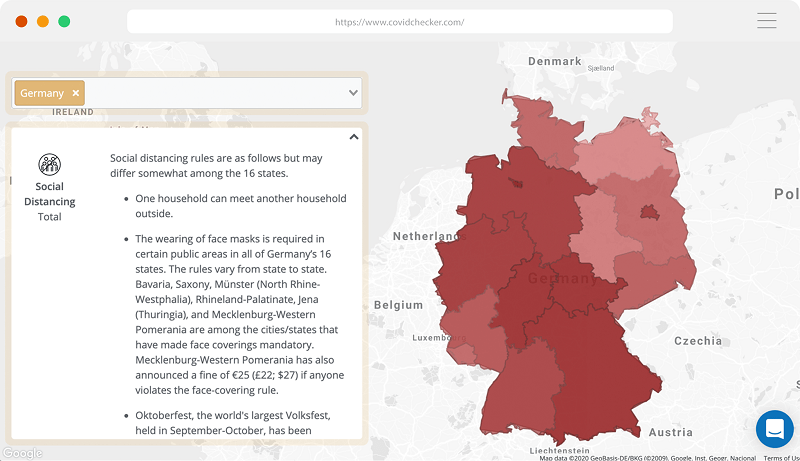Open the blue chat widget
This screenshot has height=461, width=800.
(774, 429)
